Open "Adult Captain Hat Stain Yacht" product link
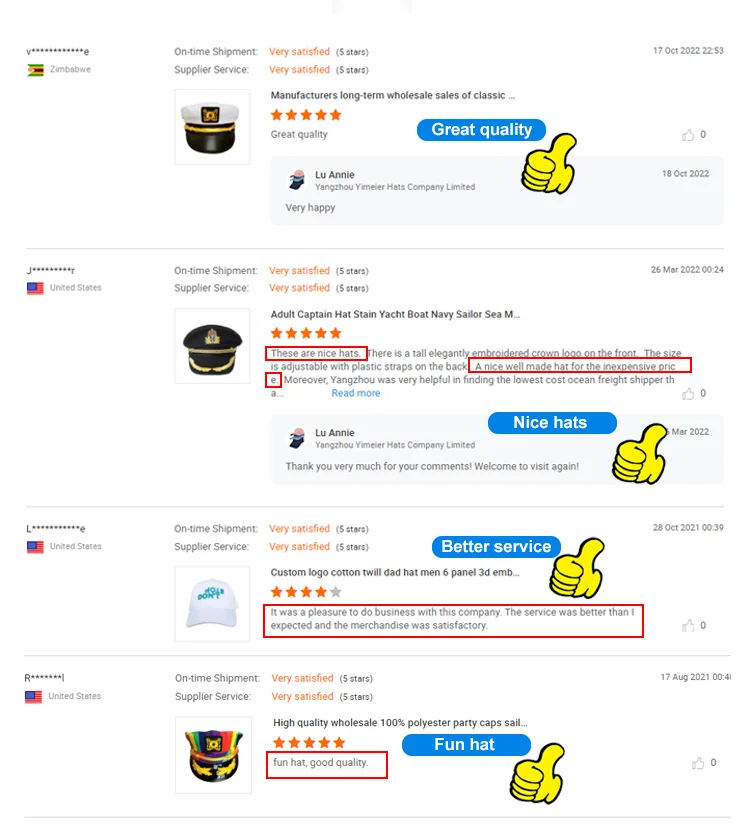This screenshot has width=750, height=840. [395, 314]
